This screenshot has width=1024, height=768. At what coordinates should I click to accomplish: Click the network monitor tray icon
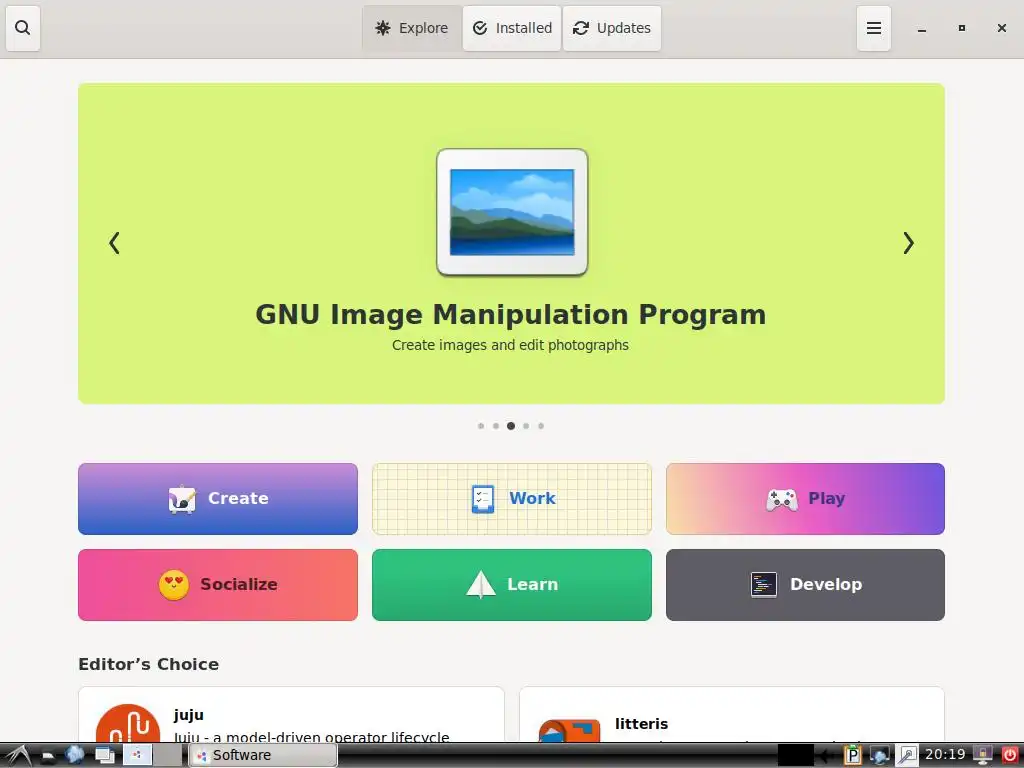(880, 756)
